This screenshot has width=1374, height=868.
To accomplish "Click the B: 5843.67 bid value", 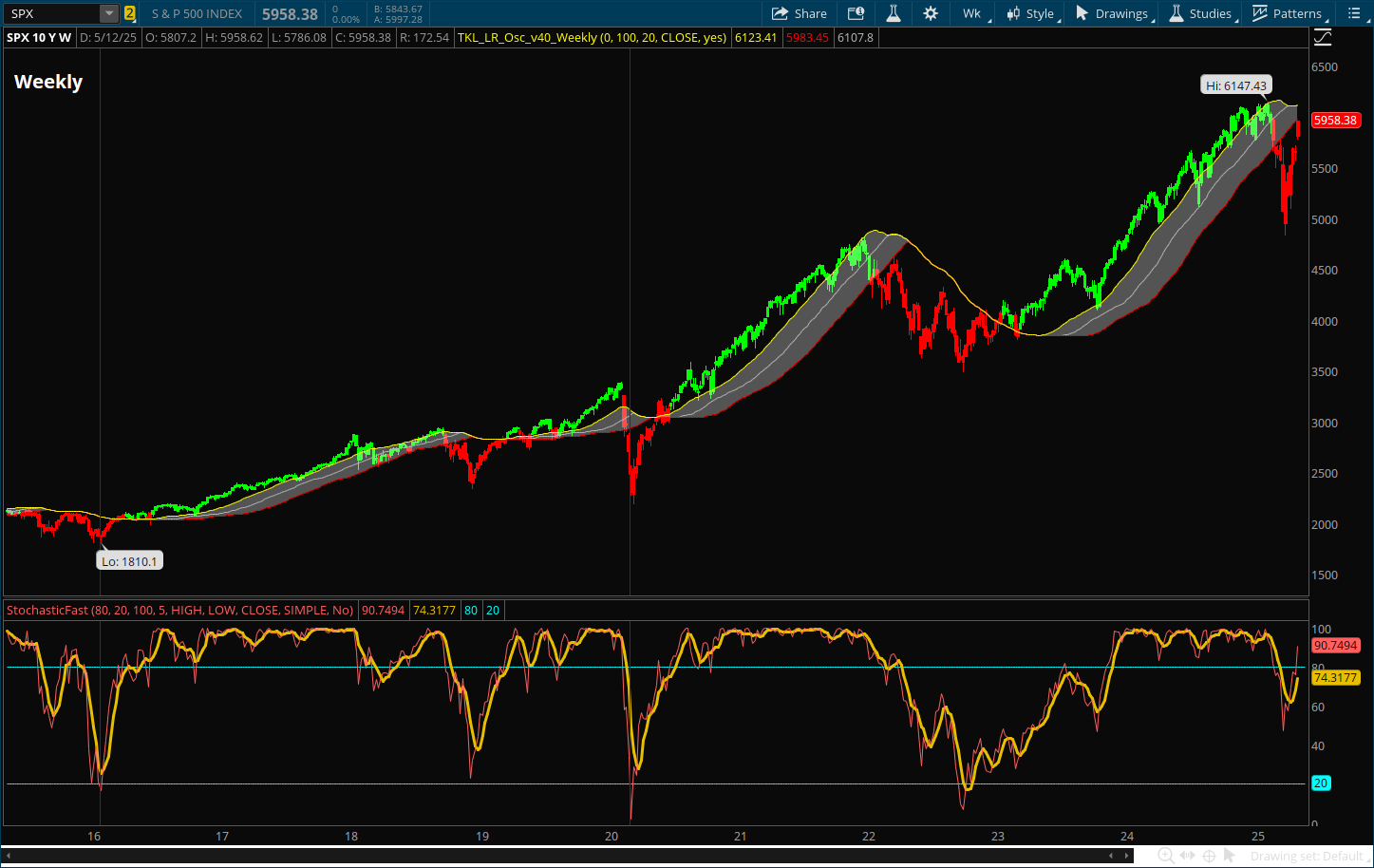I will tap(398, 9).
